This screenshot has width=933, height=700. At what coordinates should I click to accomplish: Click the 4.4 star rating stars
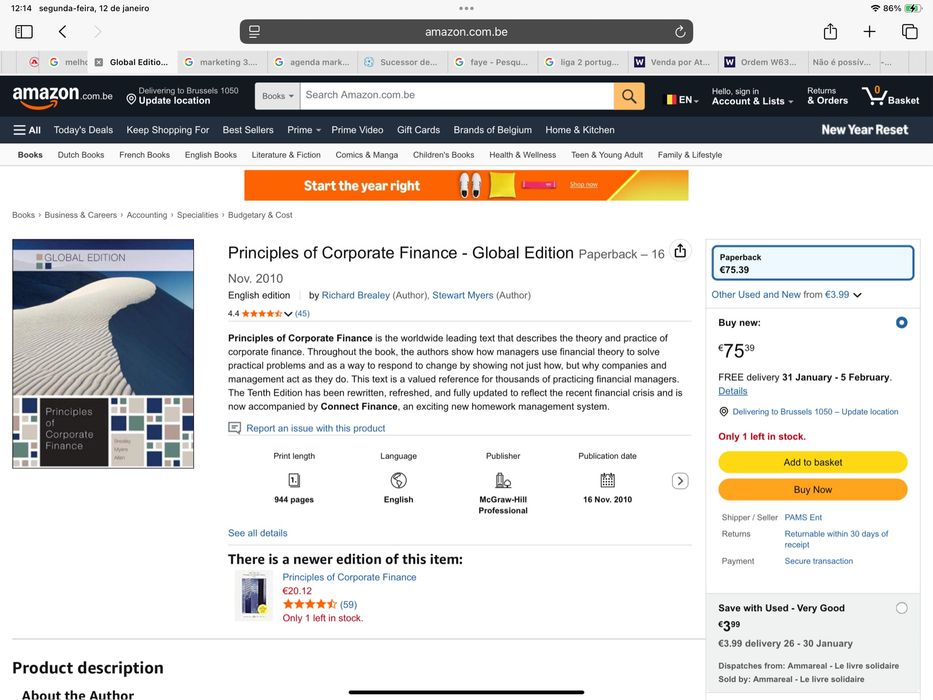(x=261, y=314)
